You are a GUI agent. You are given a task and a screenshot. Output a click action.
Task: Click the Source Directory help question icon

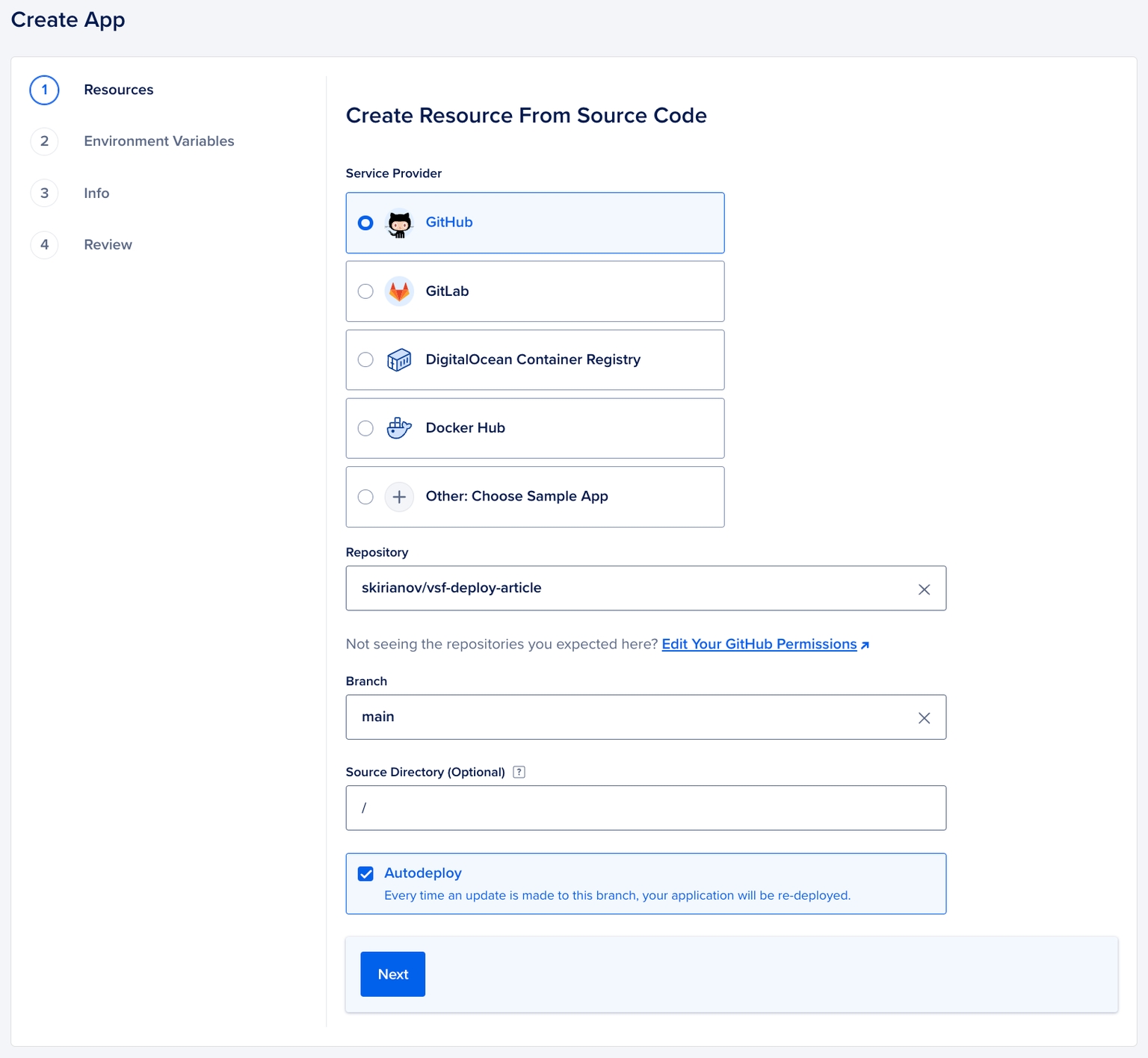pos(519,772)
